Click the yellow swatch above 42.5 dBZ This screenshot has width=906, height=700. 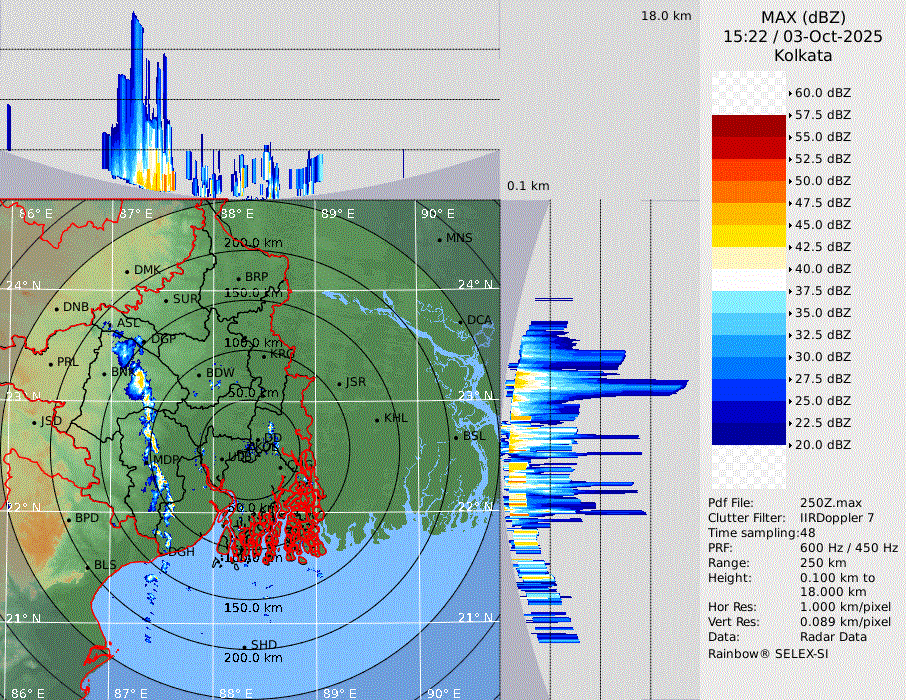pyautogui.click(x=749, y=235)
